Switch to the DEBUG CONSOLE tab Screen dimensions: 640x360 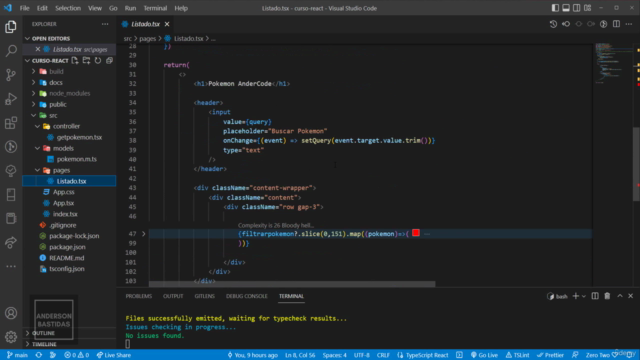pyautogui.click(x=247, y=296)
